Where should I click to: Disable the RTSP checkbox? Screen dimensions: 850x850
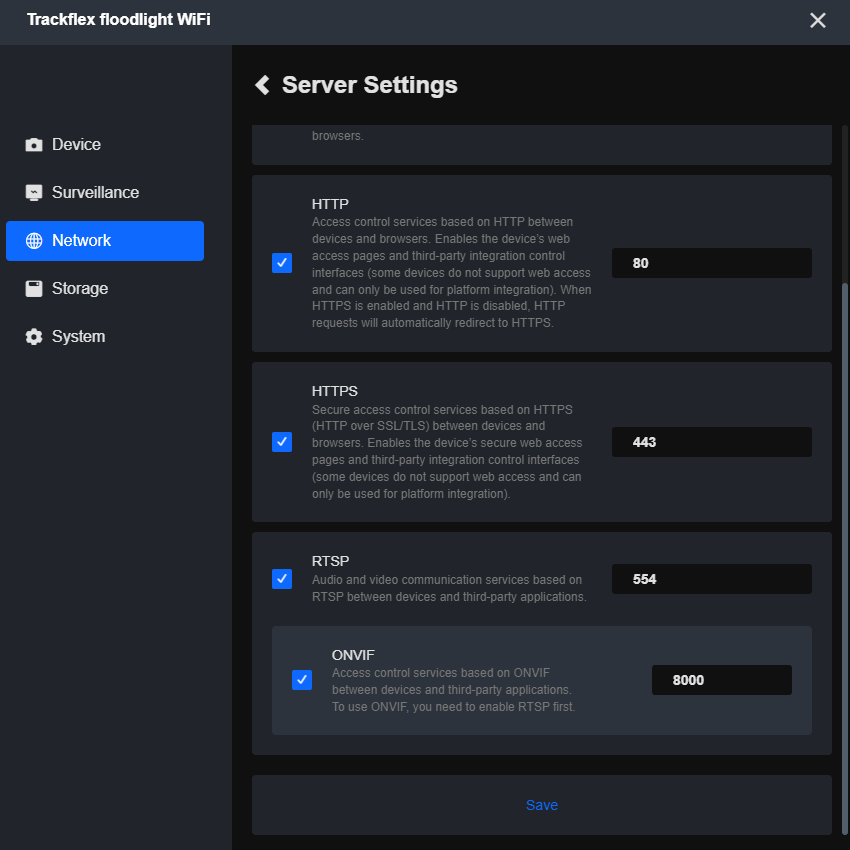[x=282, y=579]
